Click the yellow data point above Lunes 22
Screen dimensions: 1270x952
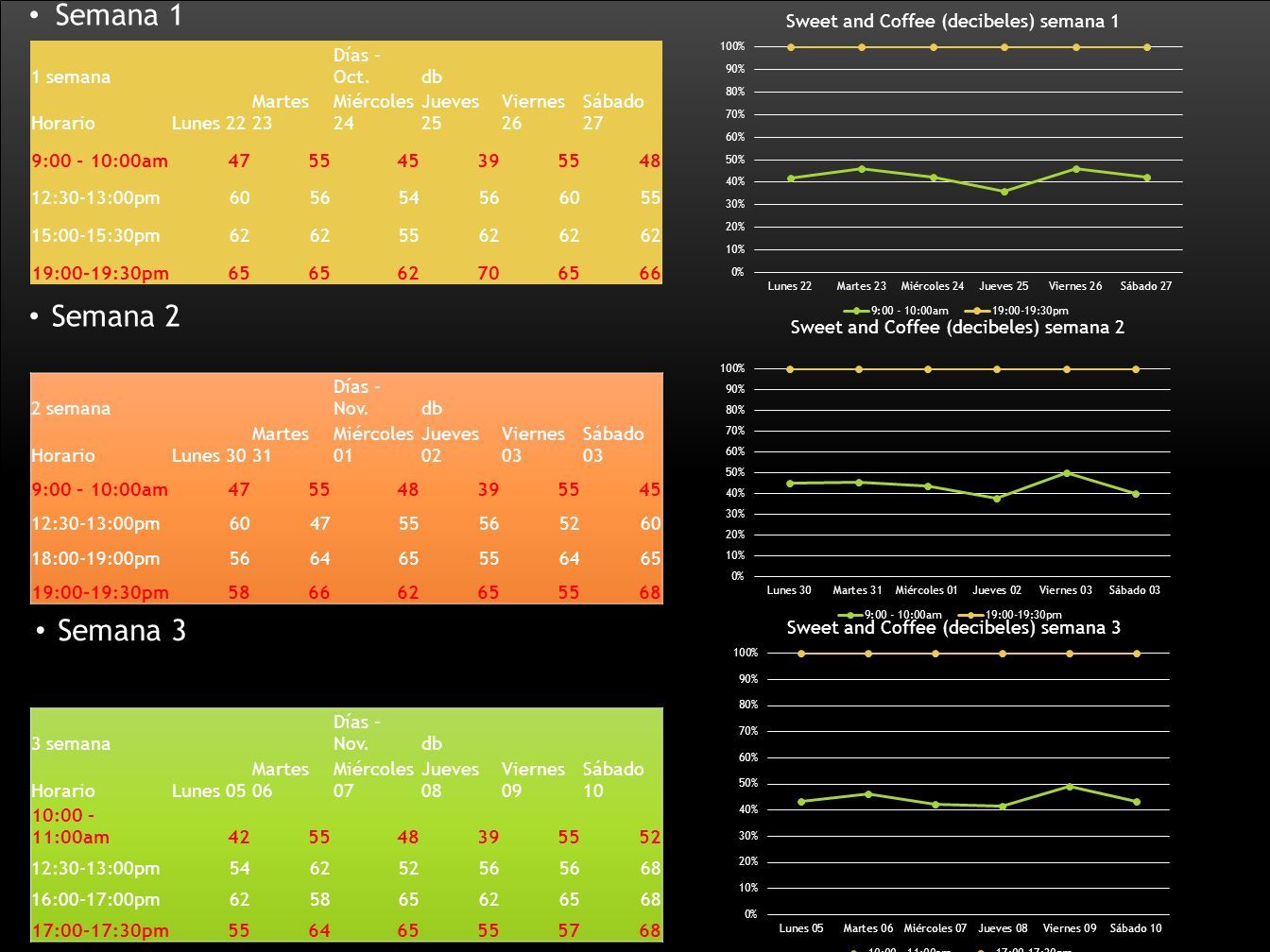click(791, 47)
